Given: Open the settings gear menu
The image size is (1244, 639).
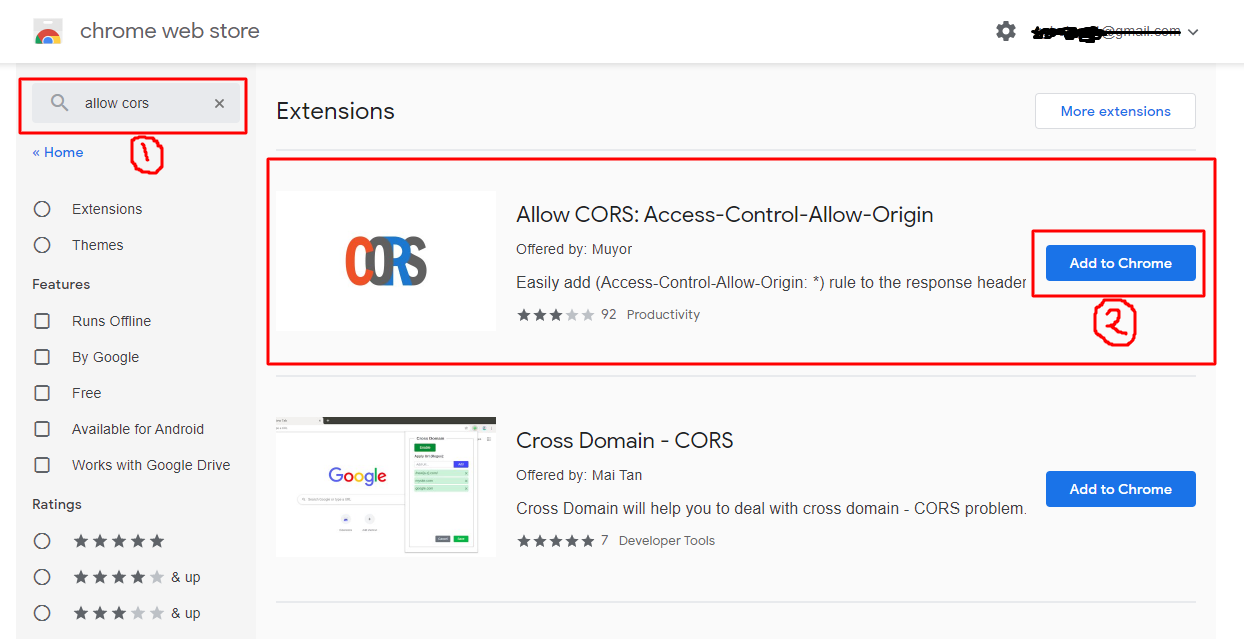Looking at the screenshot, I should click(1006, 31).
